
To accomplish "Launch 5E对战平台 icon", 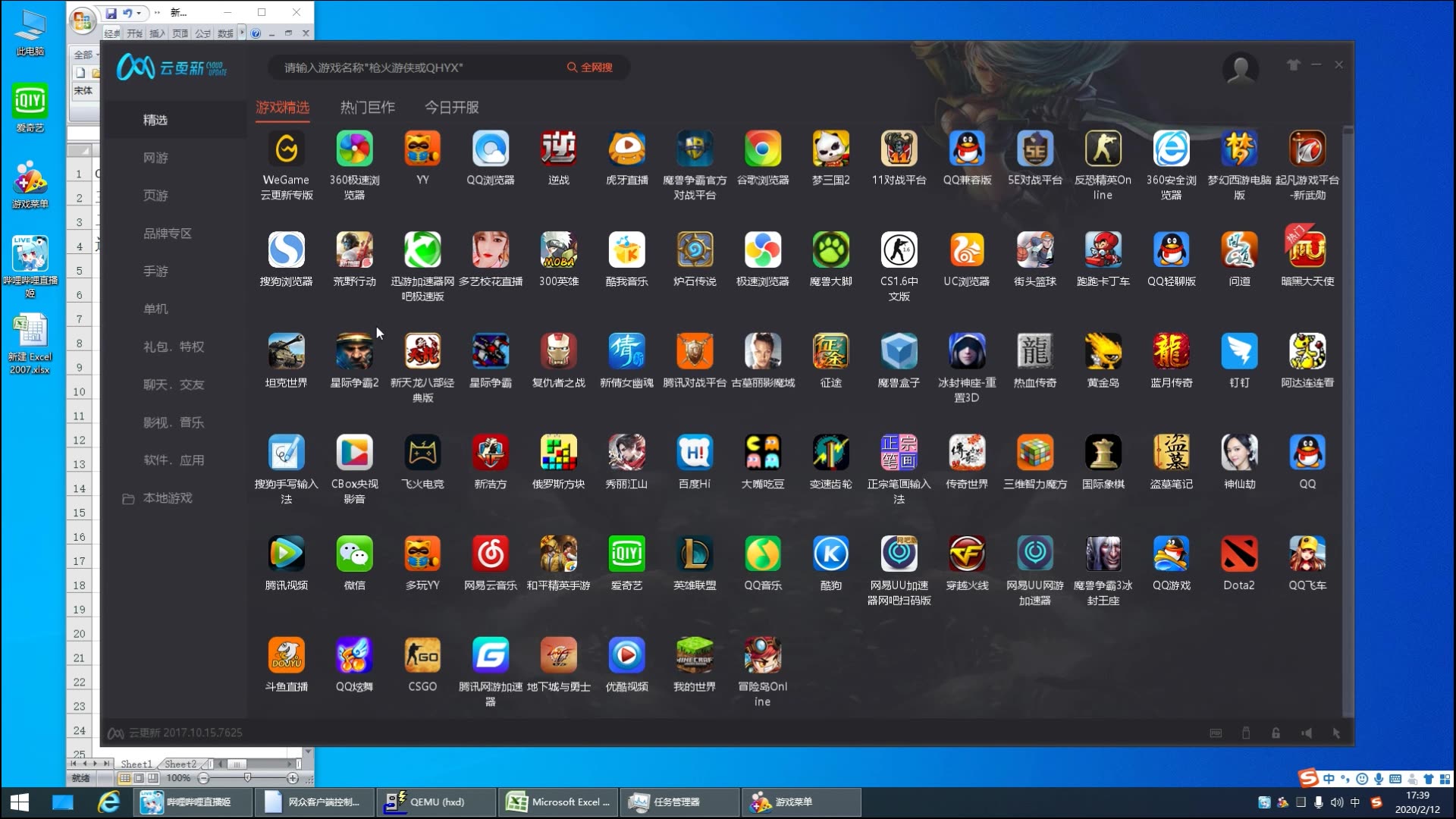I will 1035,149.
